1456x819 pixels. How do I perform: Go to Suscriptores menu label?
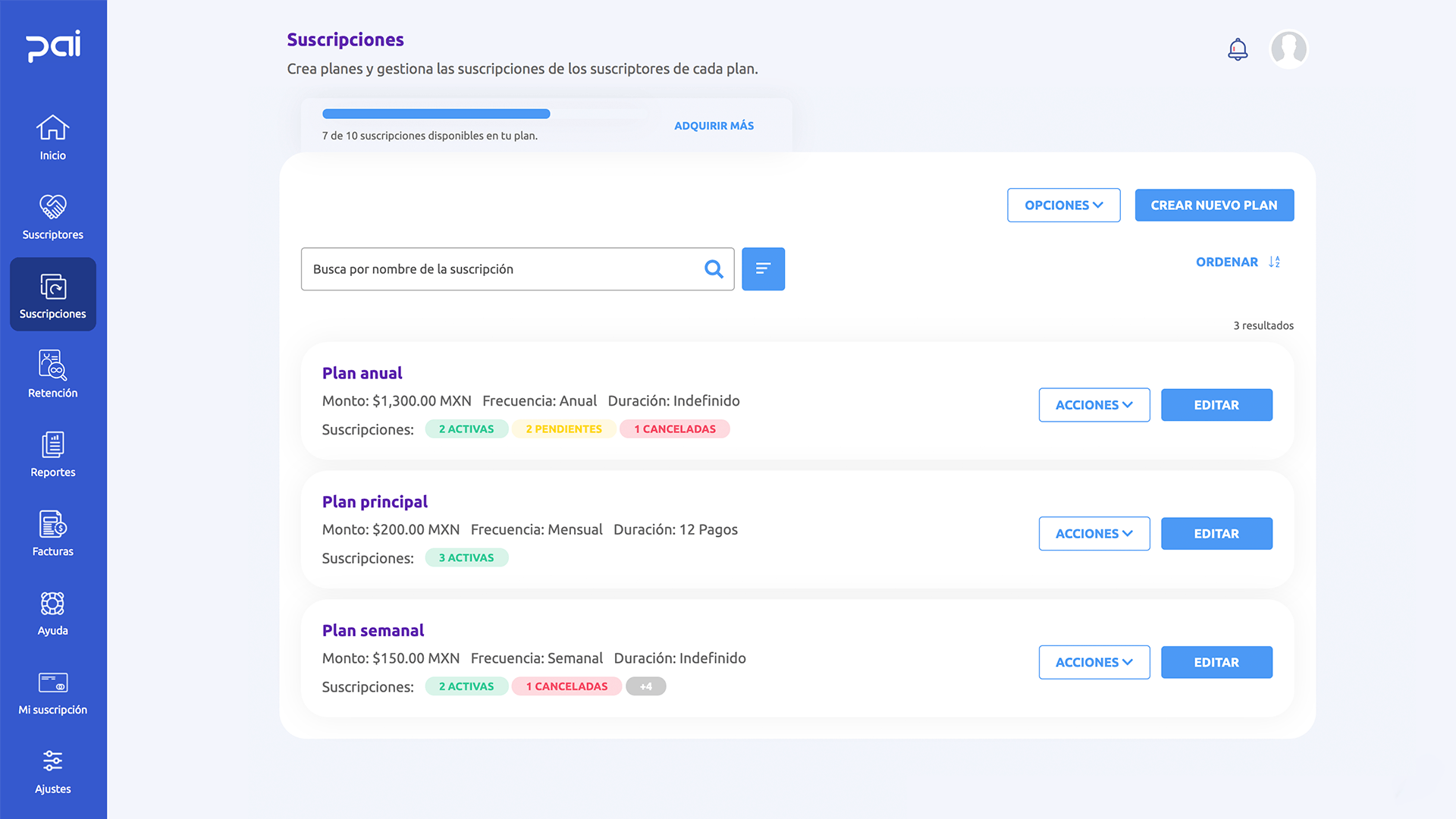(x=53, y=235)
